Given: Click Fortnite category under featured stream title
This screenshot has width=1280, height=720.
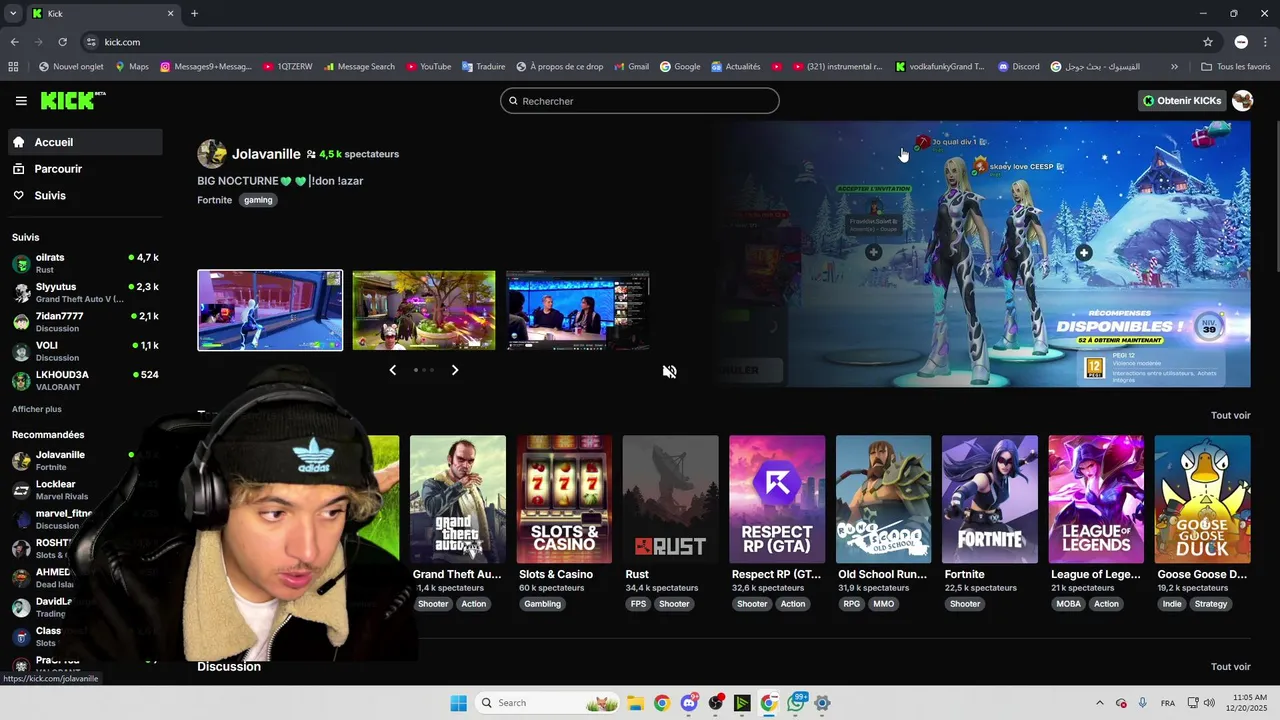Looking at the screenshot, I should pos(215,200).
